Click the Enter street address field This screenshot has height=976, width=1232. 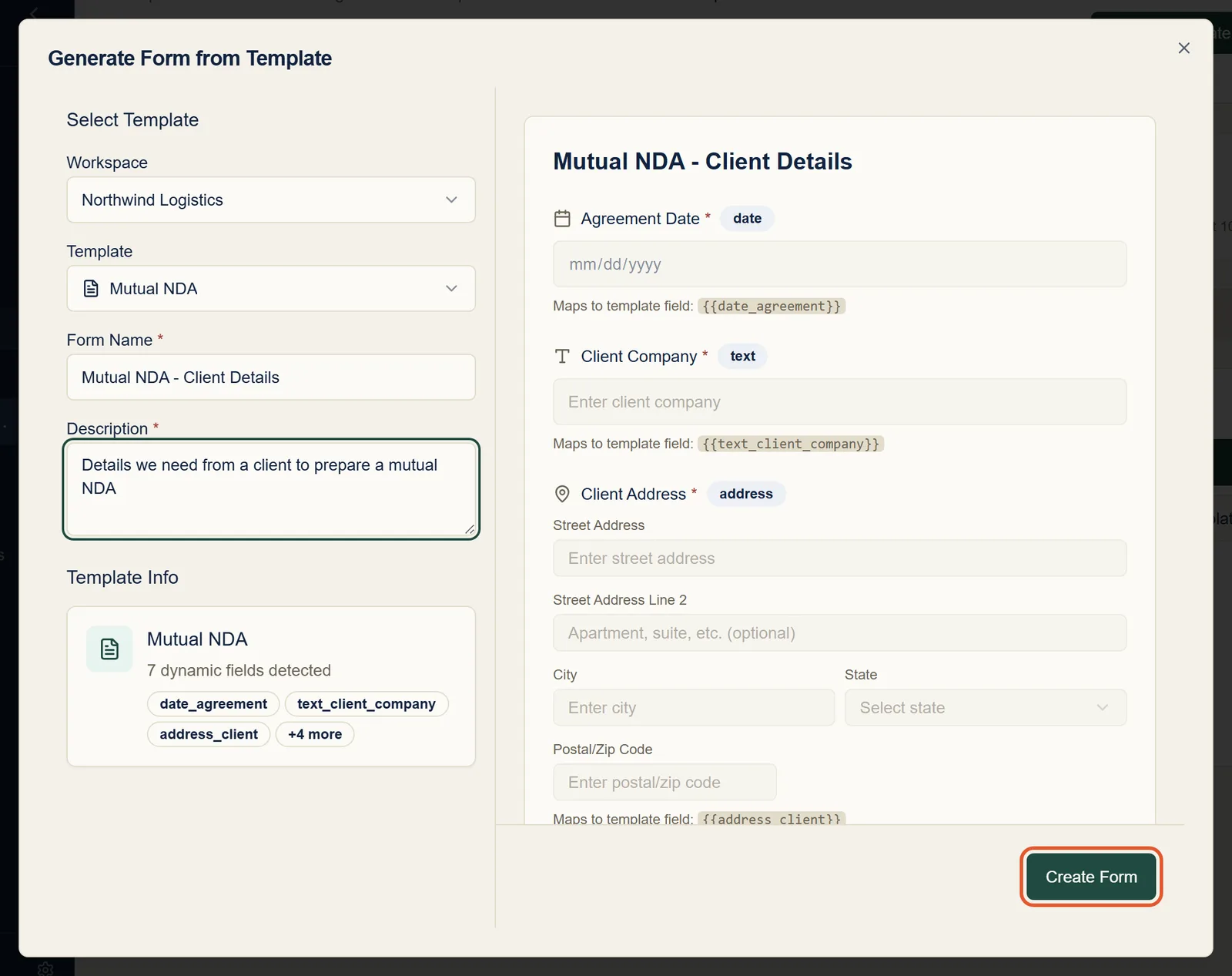click(x=839, y=558)
